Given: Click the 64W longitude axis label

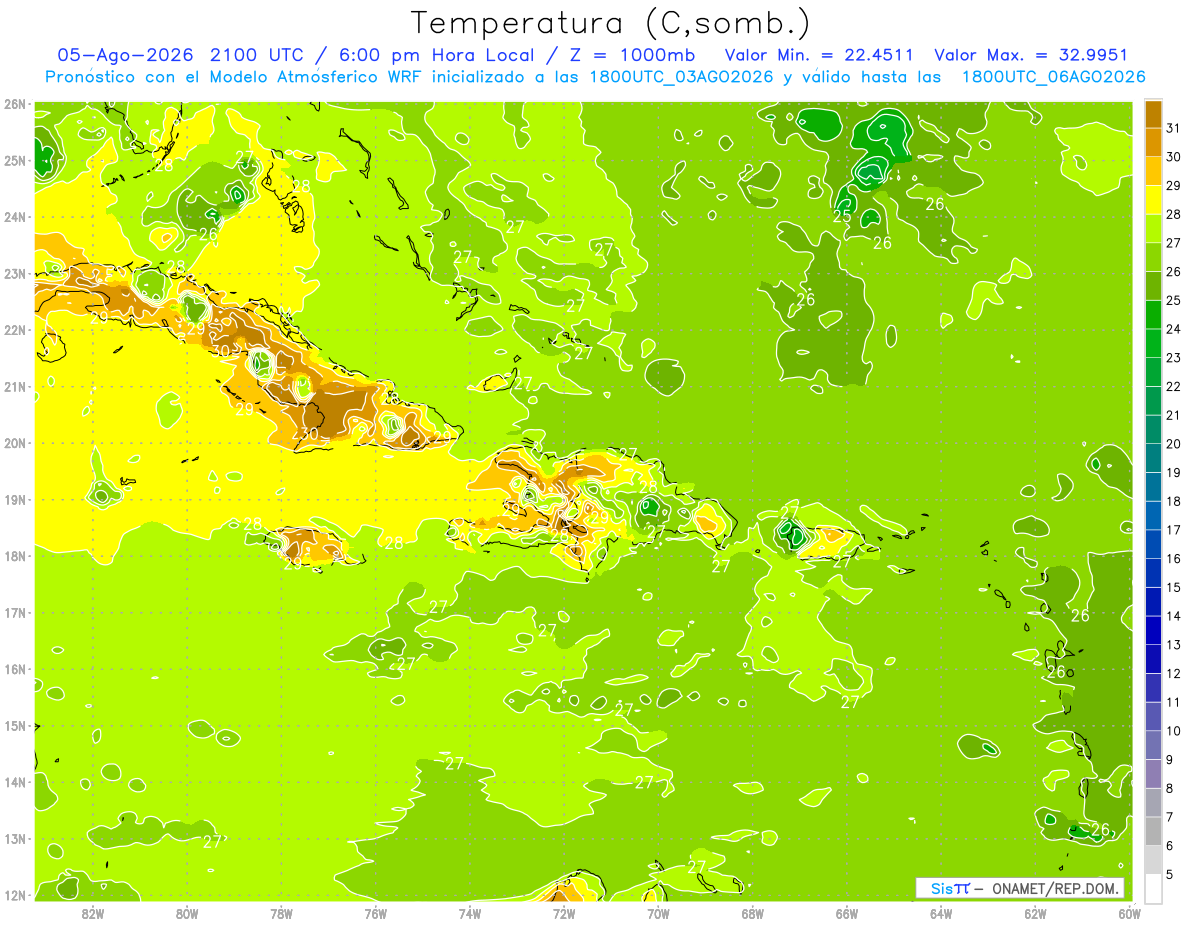Looking at the screenshot, I should point(941,913).
